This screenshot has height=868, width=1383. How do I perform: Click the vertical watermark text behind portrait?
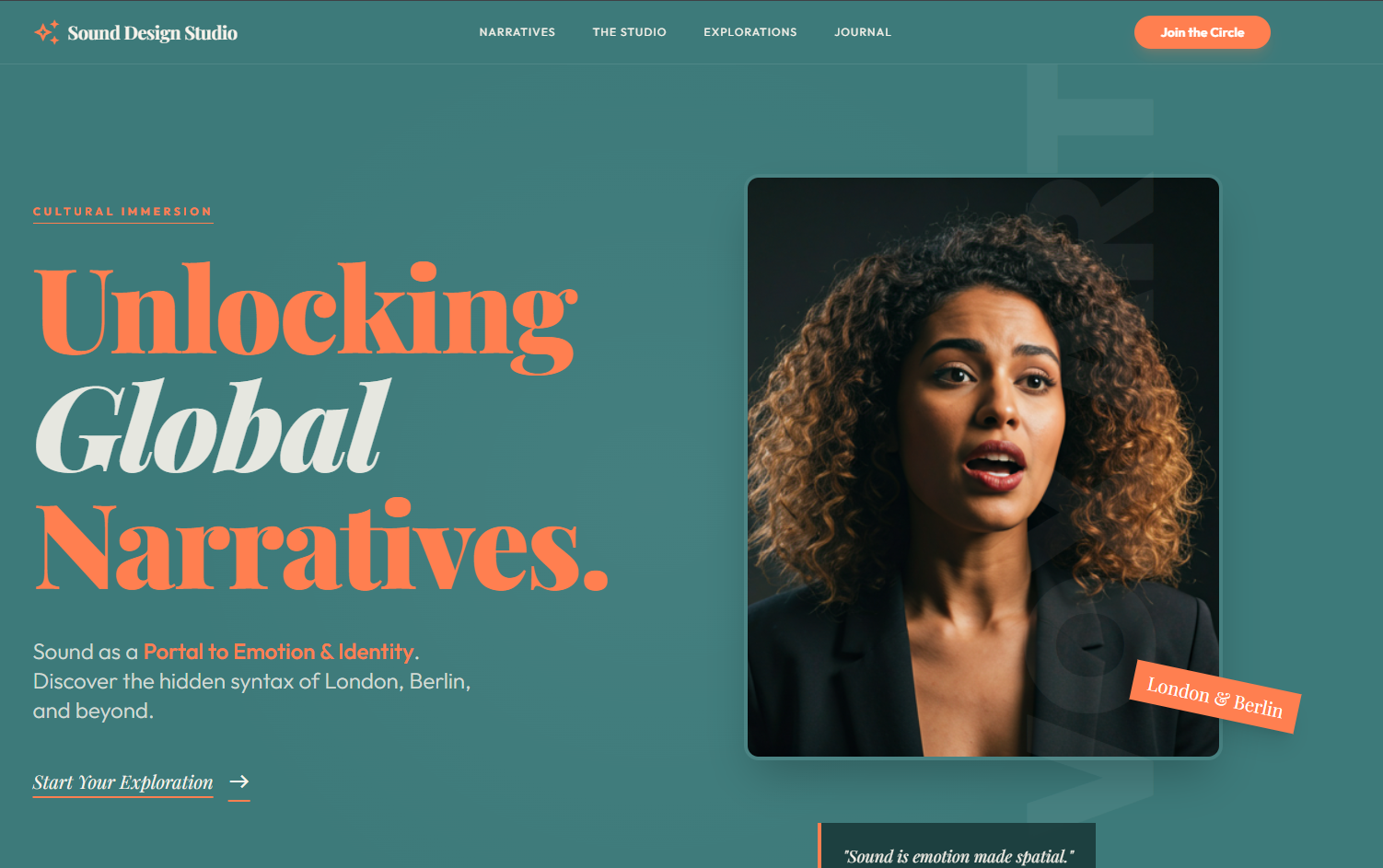click(1091, 442)
